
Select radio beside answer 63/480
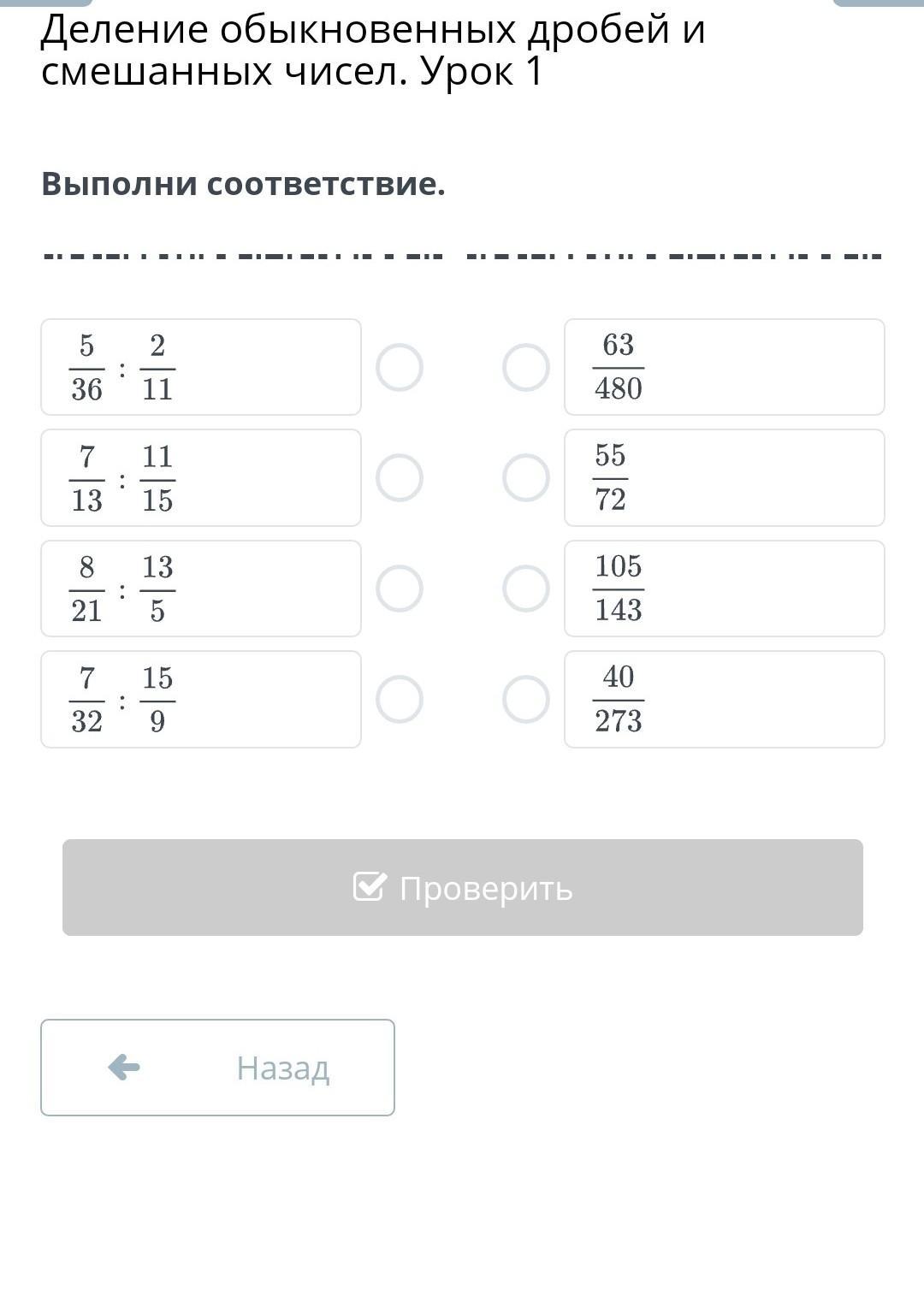point(525,368)
